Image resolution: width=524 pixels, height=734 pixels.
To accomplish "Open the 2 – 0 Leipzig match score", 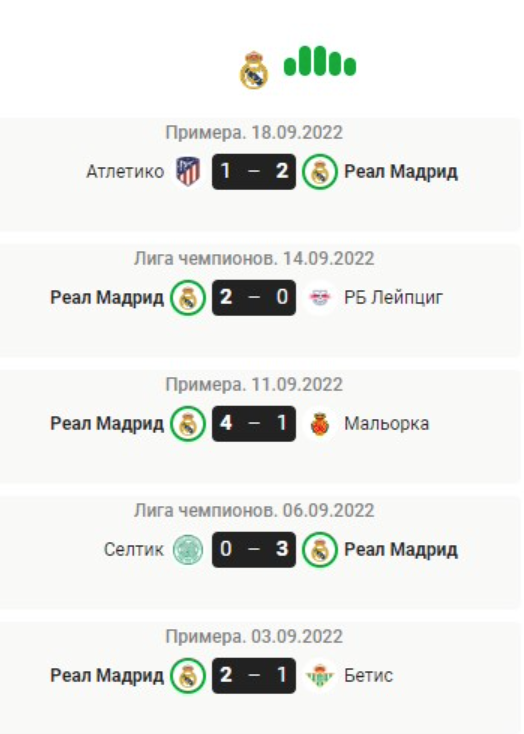I will click(254, 297).
